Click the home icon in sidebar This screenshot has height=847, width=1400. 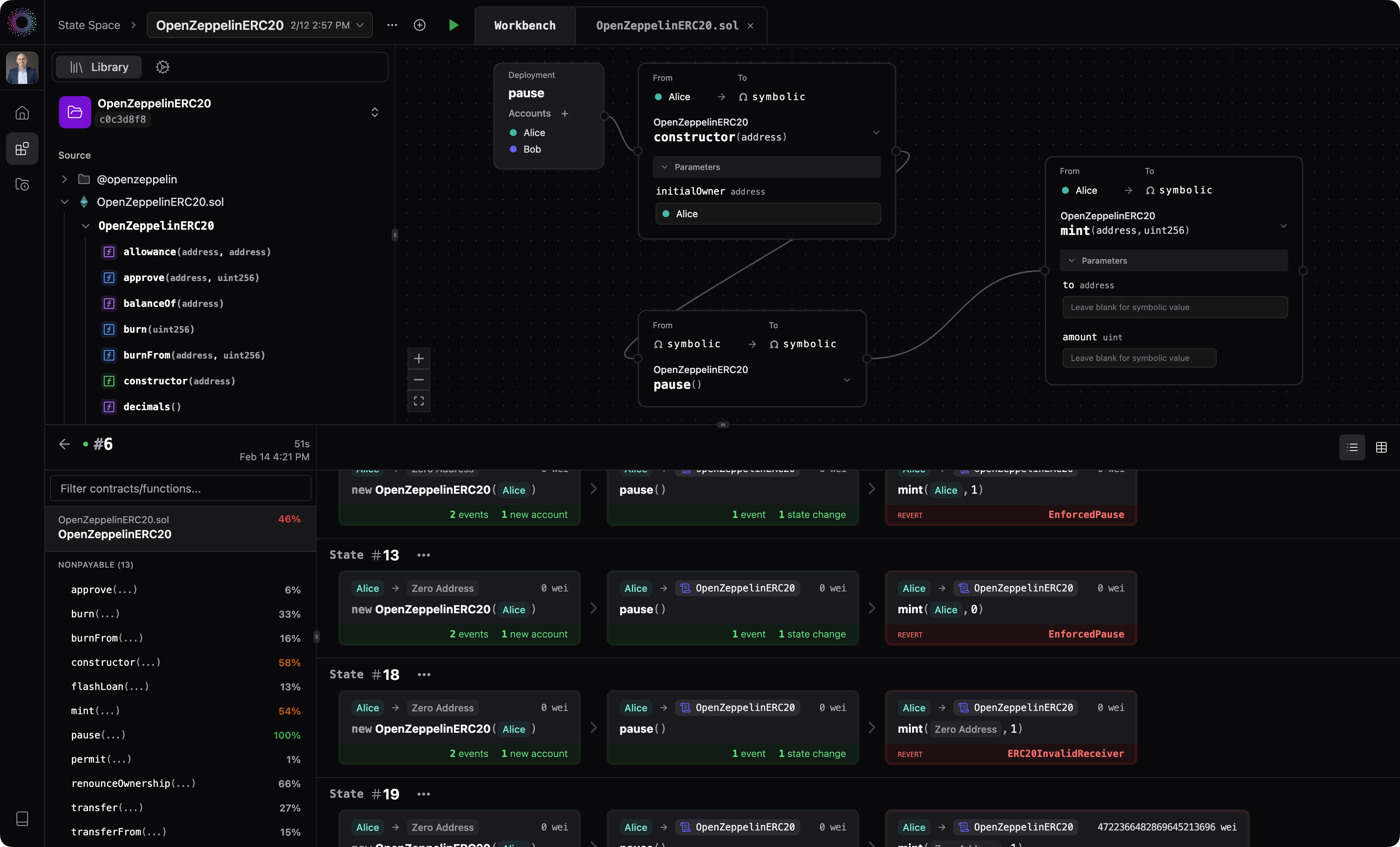tap(22, 113)
